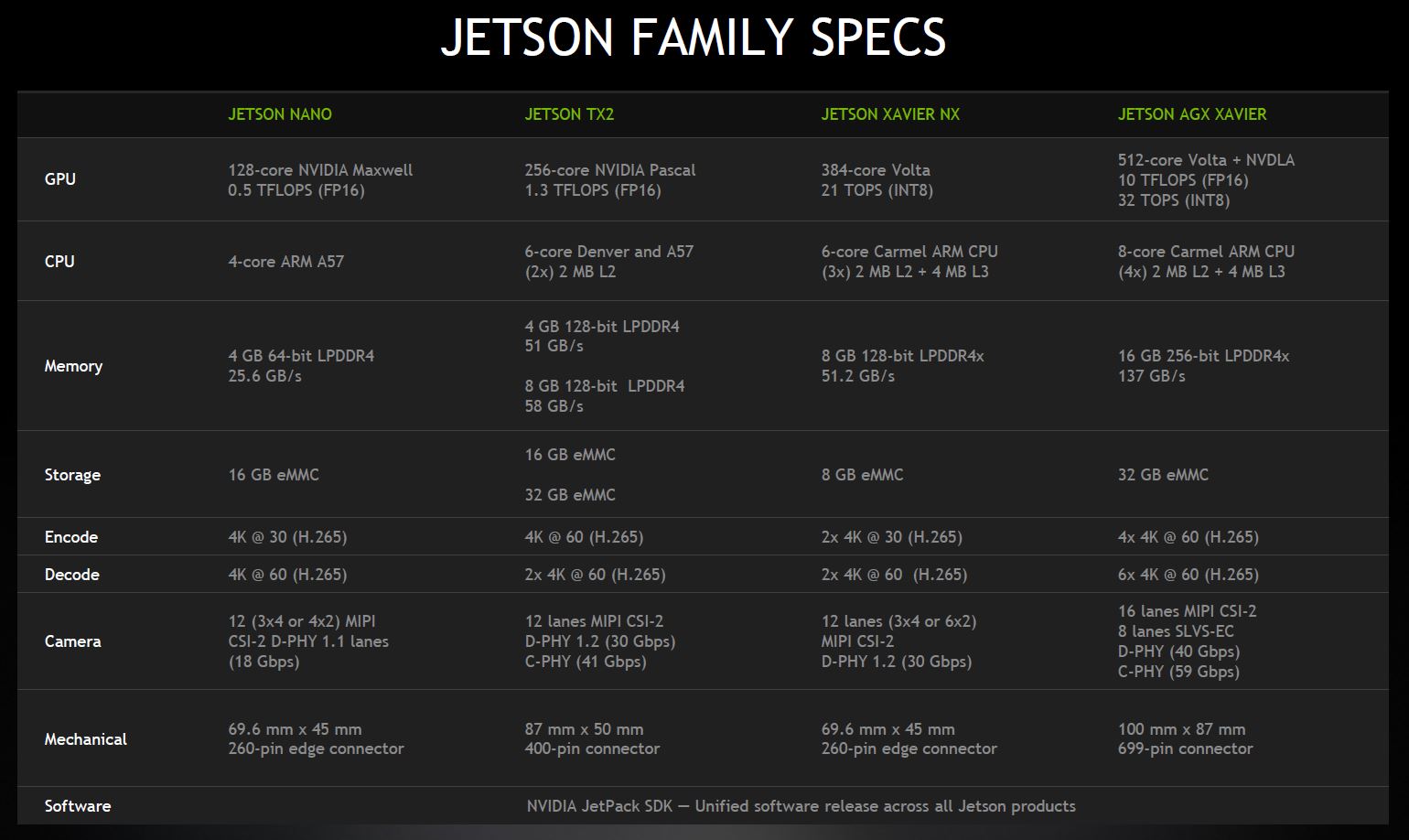Select the Storage row label
This screenshot has width=1409, height=840.
click(x=72, y=475)
